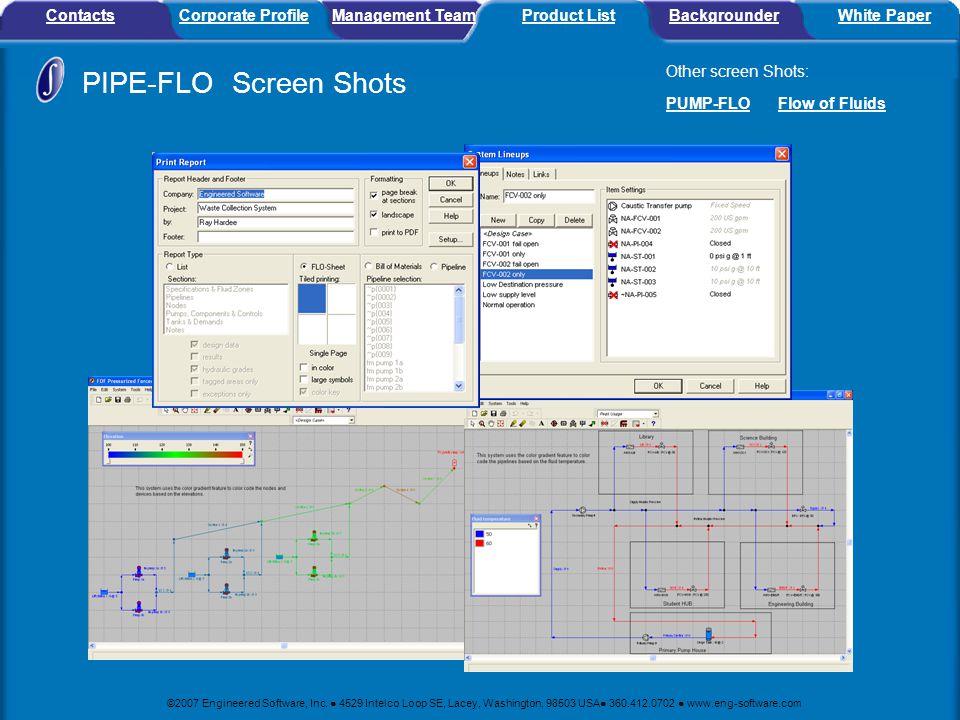Open File menu in FDF Pressurized window
The image size is (960, 720).
[x=93, y=389]
